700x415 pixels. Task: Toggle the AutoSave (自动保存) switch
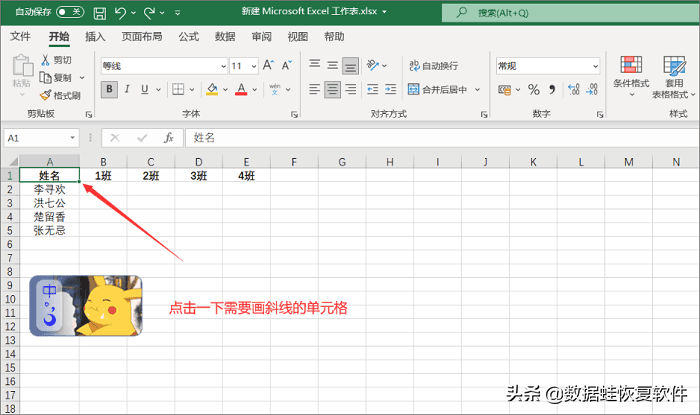(x=70, y=12)
